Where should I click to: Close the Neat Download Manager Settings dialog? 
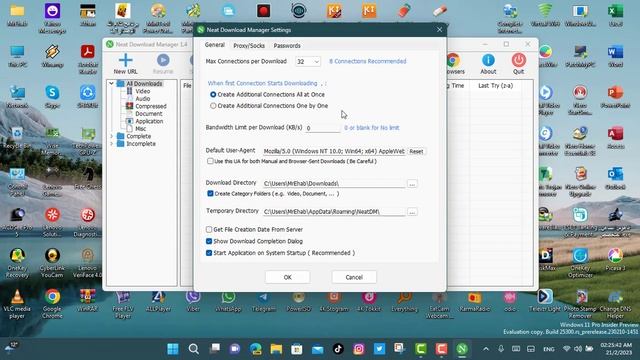(439, 30)
